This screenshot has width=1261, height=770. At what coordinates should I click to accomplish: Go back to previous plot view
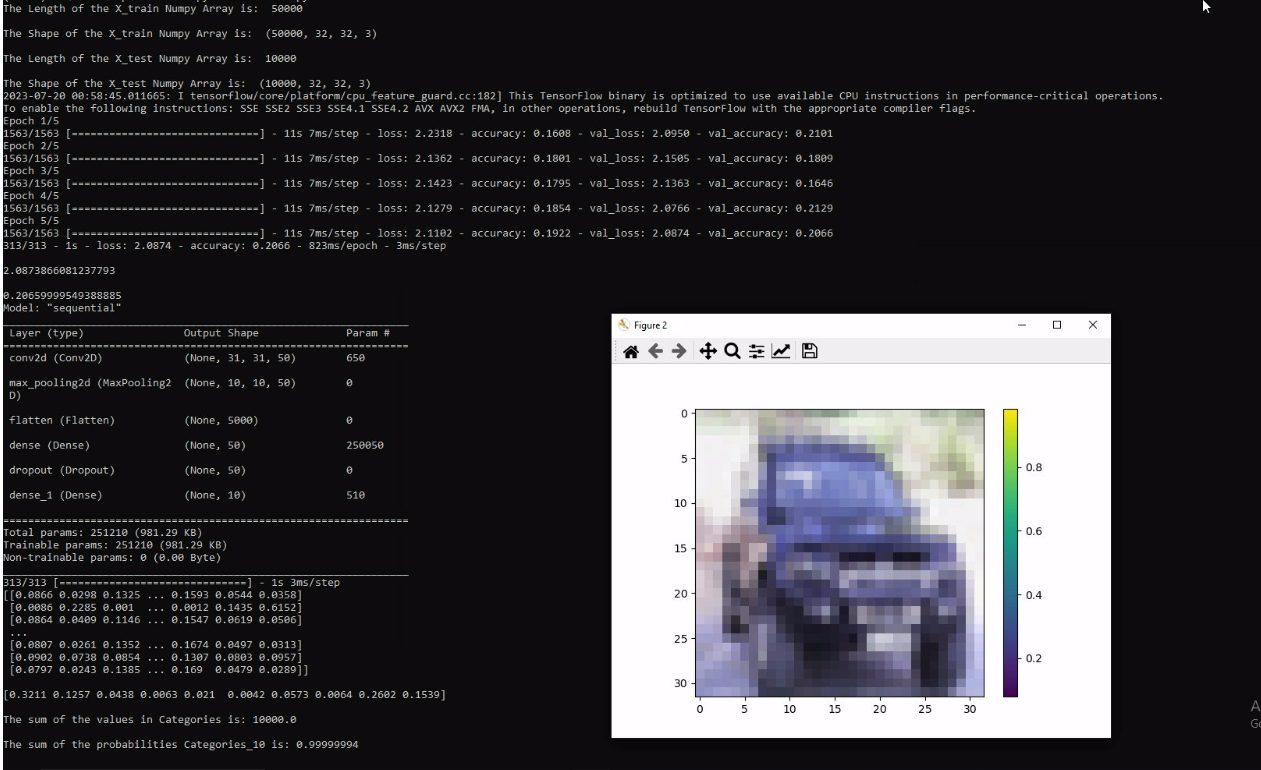[x=655, y=351]
